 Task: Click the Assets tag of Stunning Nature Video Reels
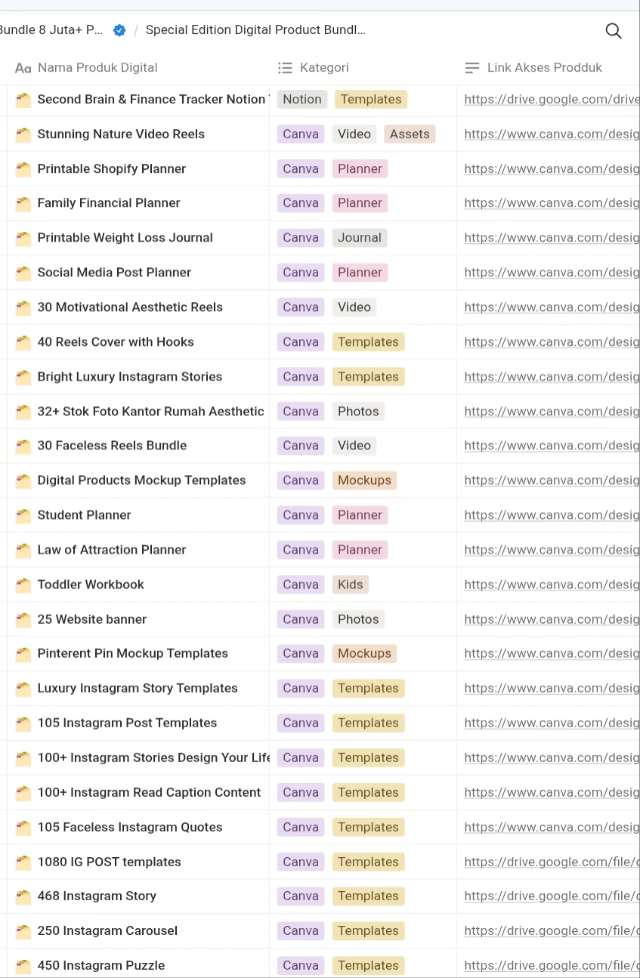[409, 134]
